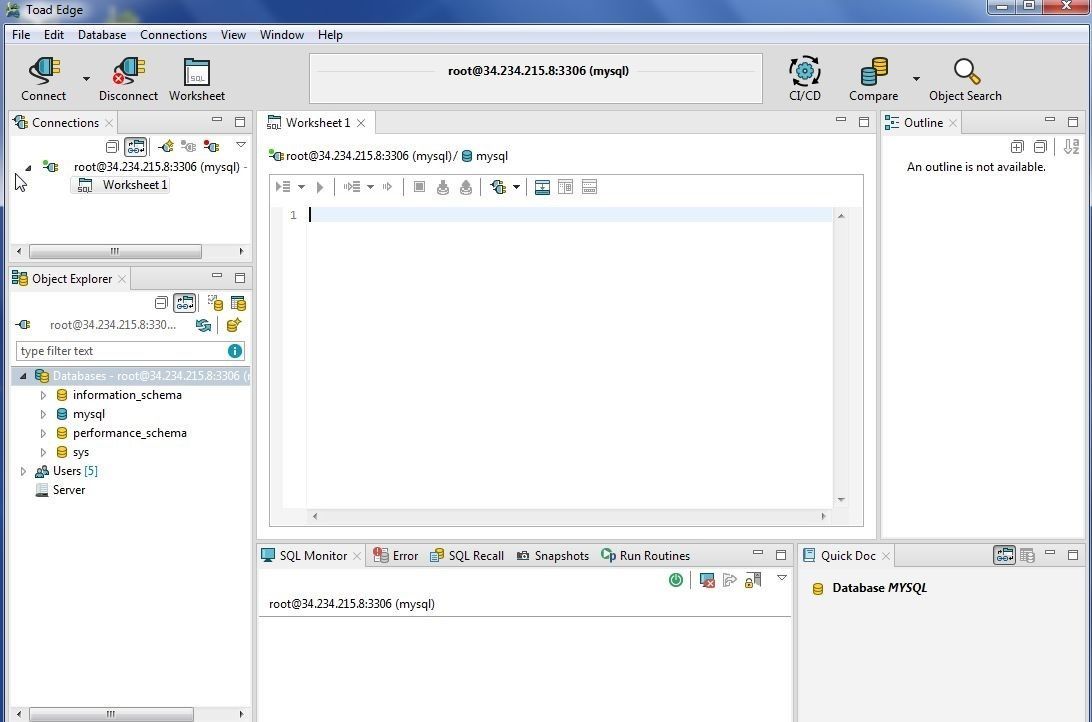Image resolution: width=1092 pixels, height=722 pixels.
Task: Click the Compare toolbar button
Action: (x=873, y=79)
